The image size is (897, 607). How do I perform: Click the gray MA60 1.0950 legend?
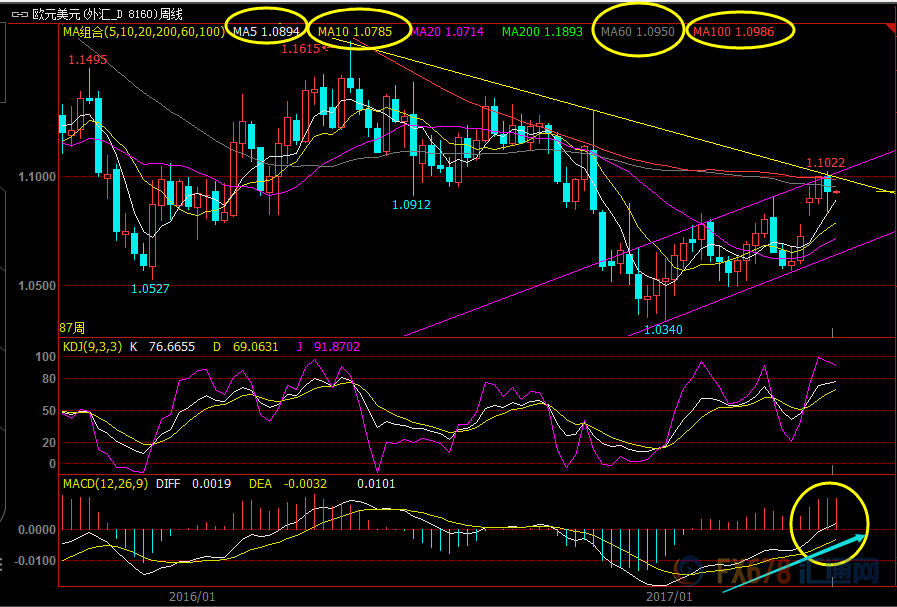pyautogui.click(x=638, y=32)
